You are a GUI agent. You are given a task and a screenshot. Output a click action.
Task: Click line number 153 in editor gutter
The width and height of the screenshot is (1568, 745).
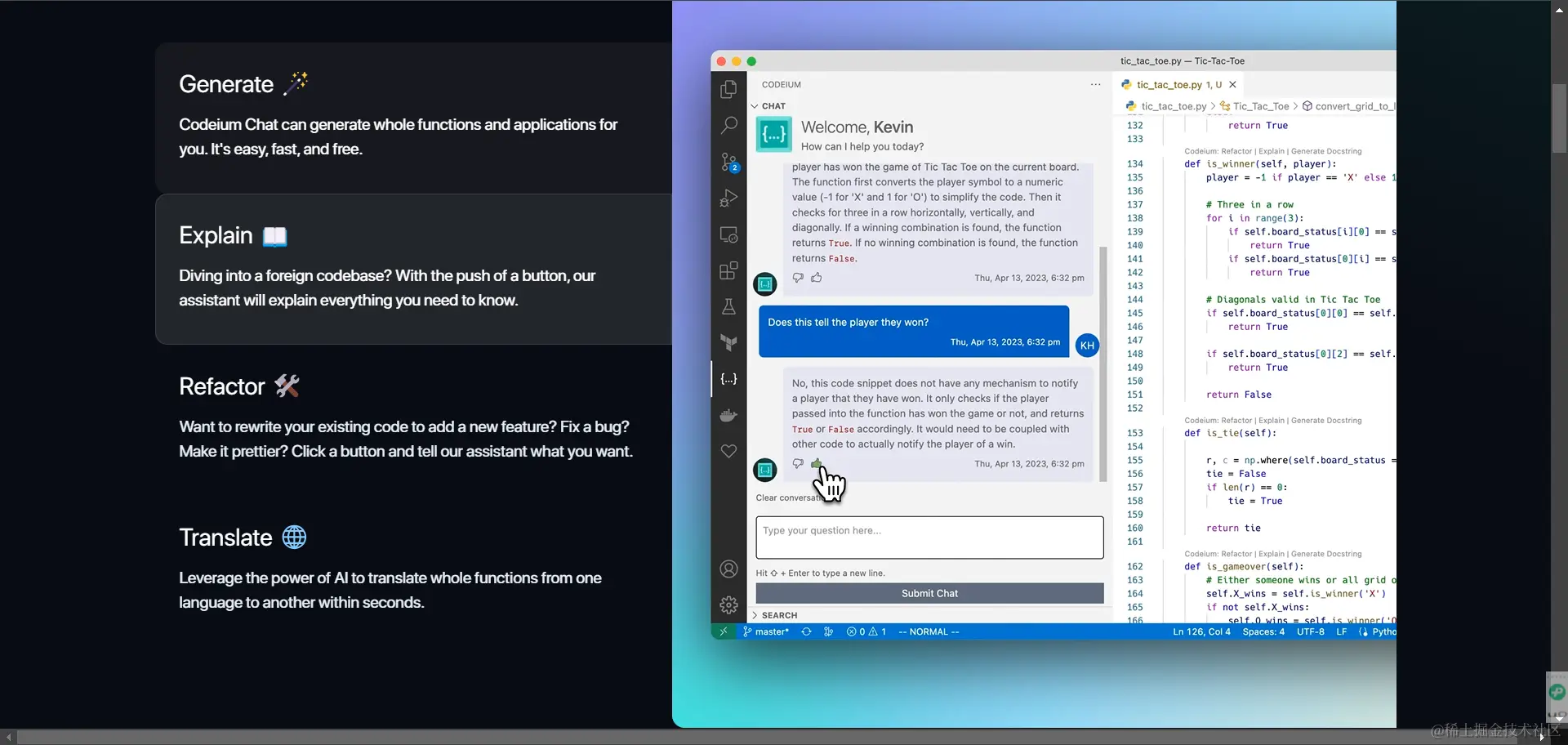[1134, 433]
